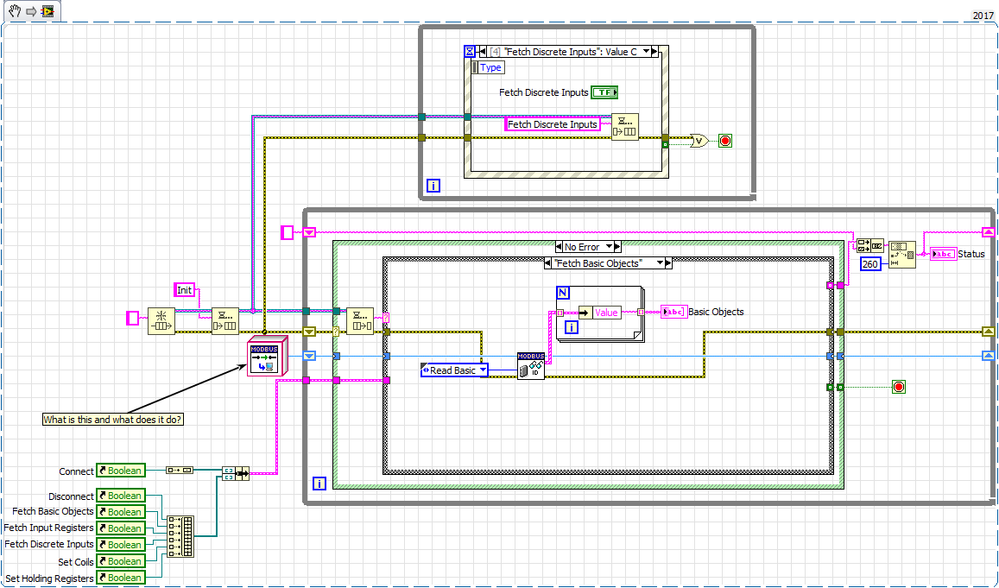Select the Value unbundle element
Screen dimensions: 999x588
(600, 312)
